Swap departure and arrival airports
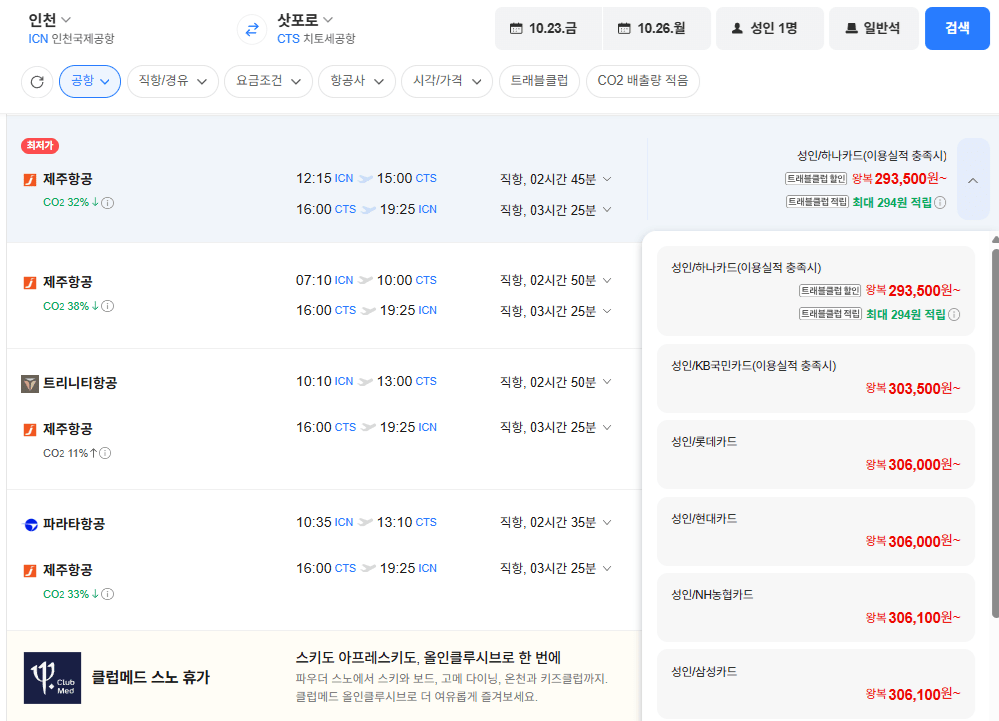 point(252,29)
